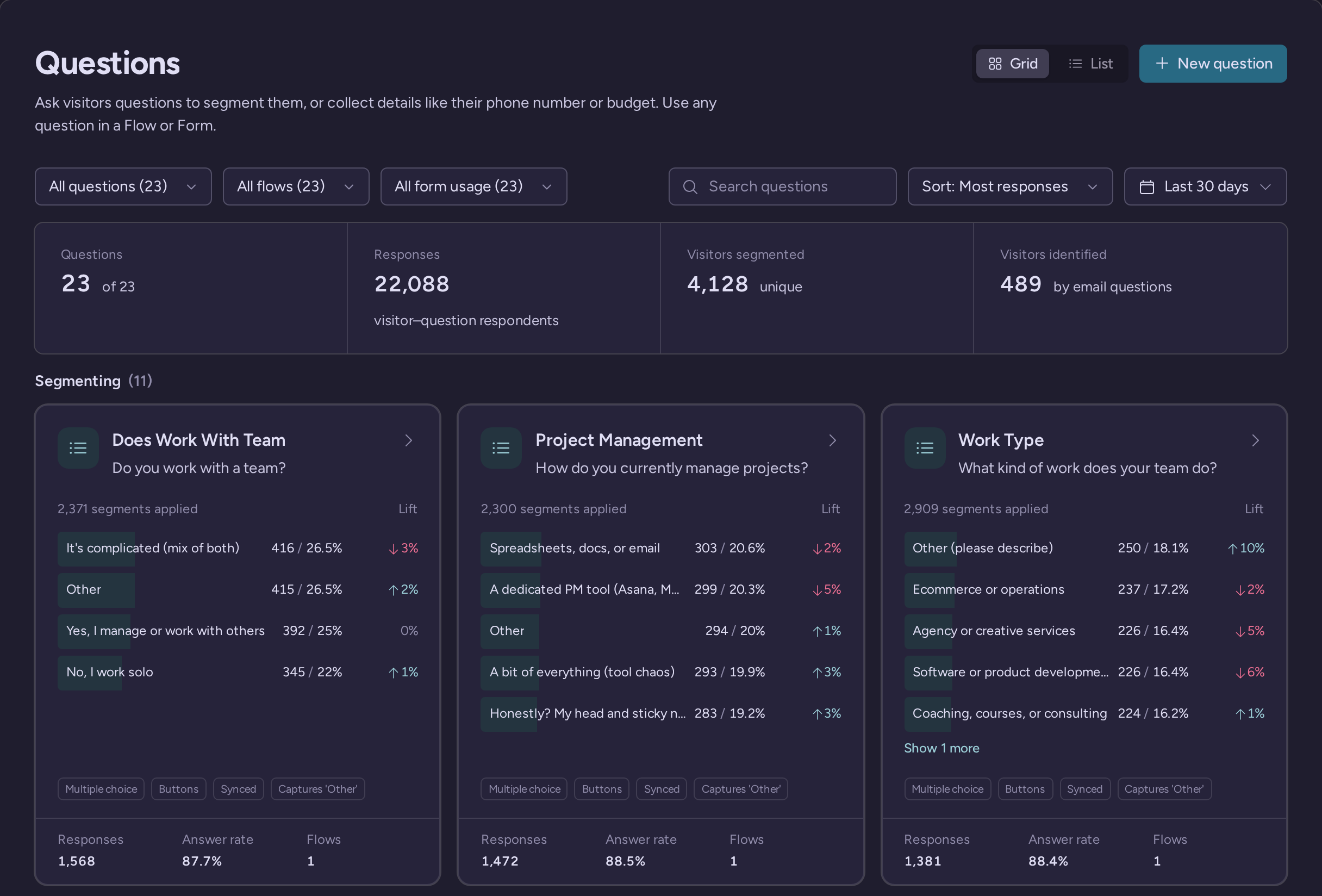Screen dimensions: 1322x896
Task: Click the magnifier icon in search box
Action: [x=690, y=186]
